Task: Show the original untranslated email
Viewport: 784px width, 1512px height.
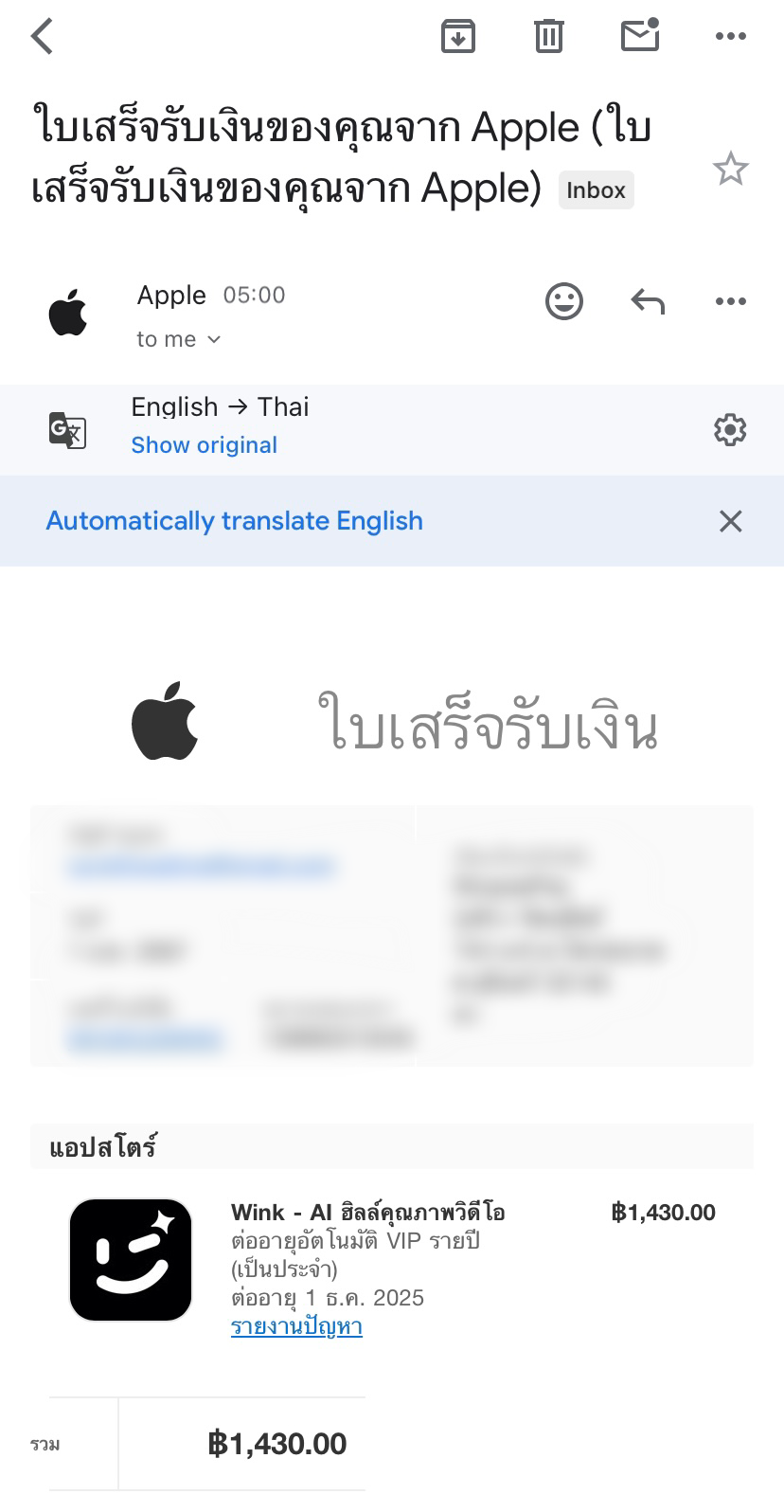Action: pos(205,445)
